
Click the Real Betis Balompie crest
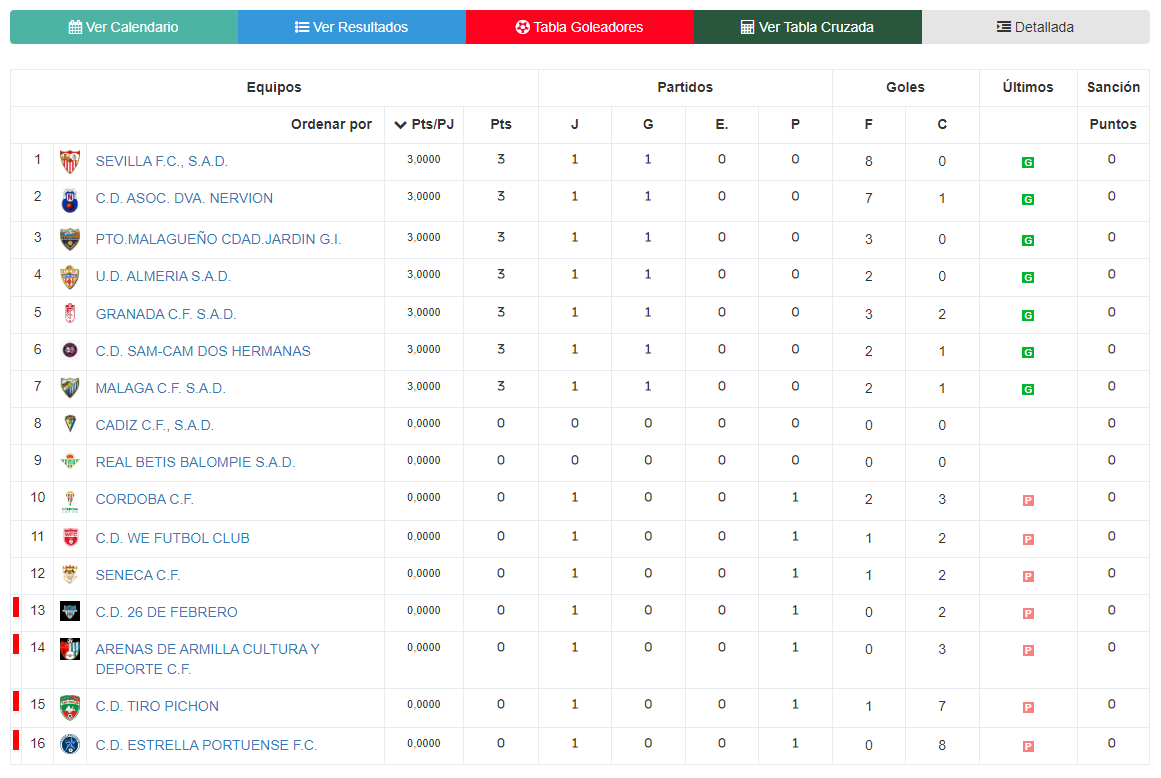[x=70, y=461]
